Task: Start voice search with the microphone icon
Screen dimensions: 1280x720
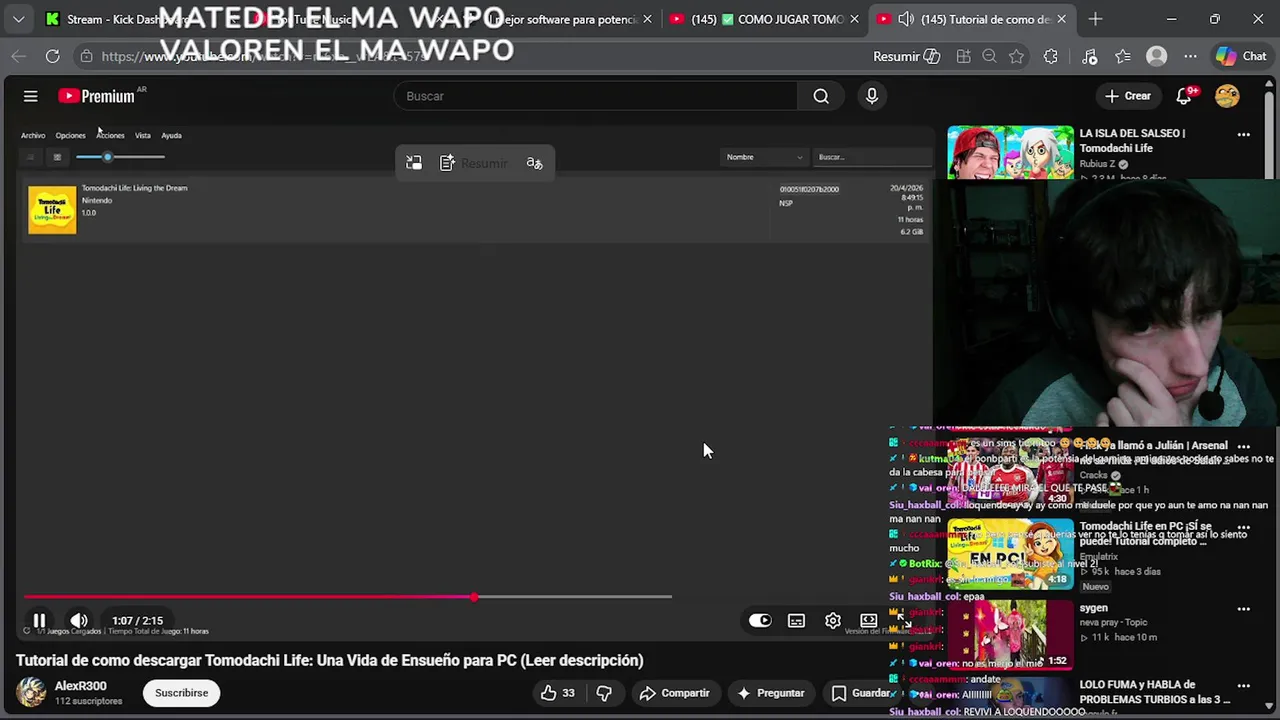Action: pos(872,96)
